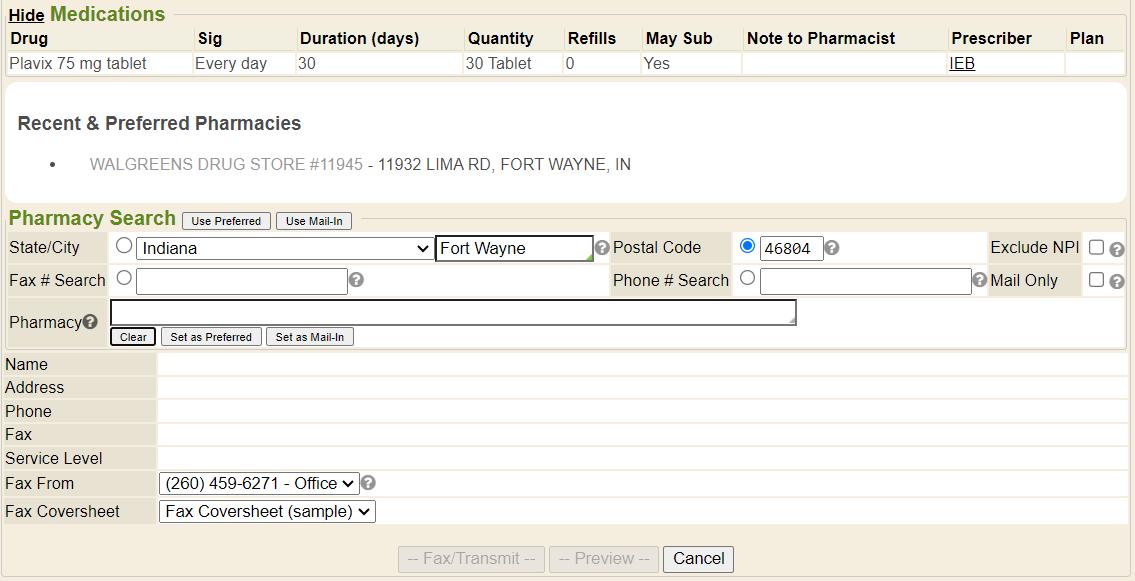Click help icon next to Mail Only

(x=1117, y=281)
